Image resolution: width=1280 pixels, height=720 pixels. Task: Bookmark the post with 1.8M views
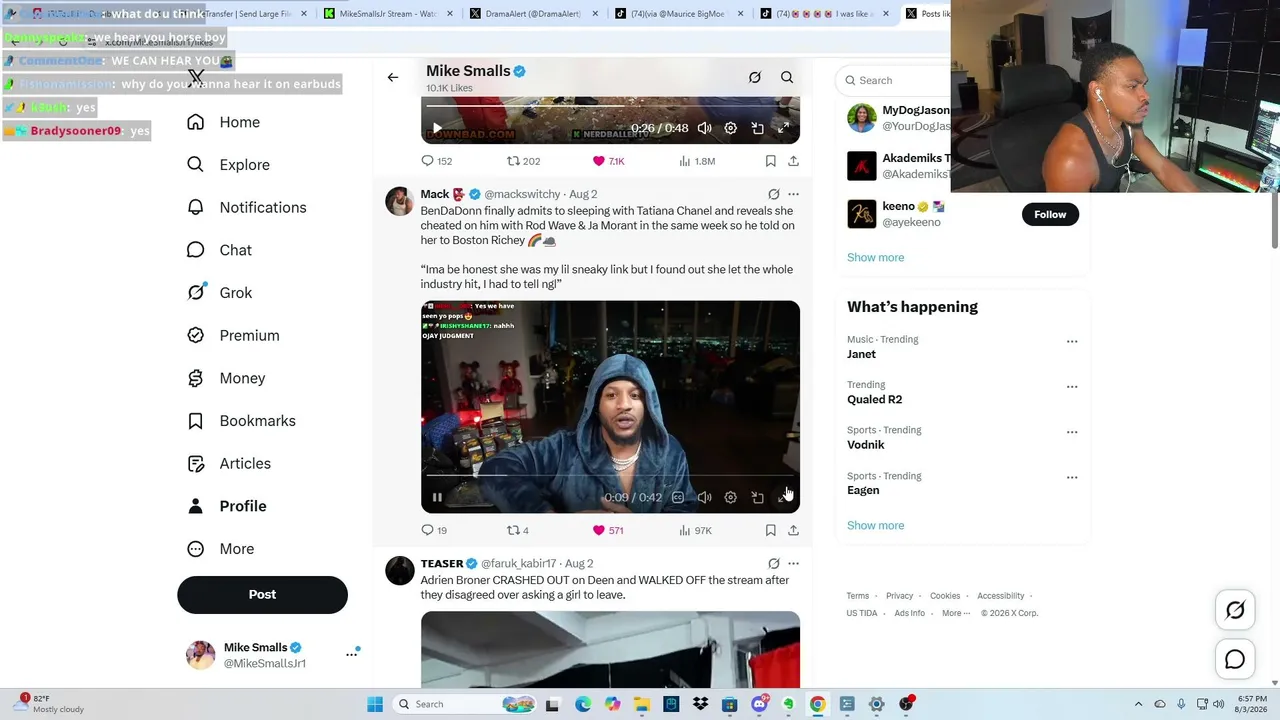(x=770, y=161)
